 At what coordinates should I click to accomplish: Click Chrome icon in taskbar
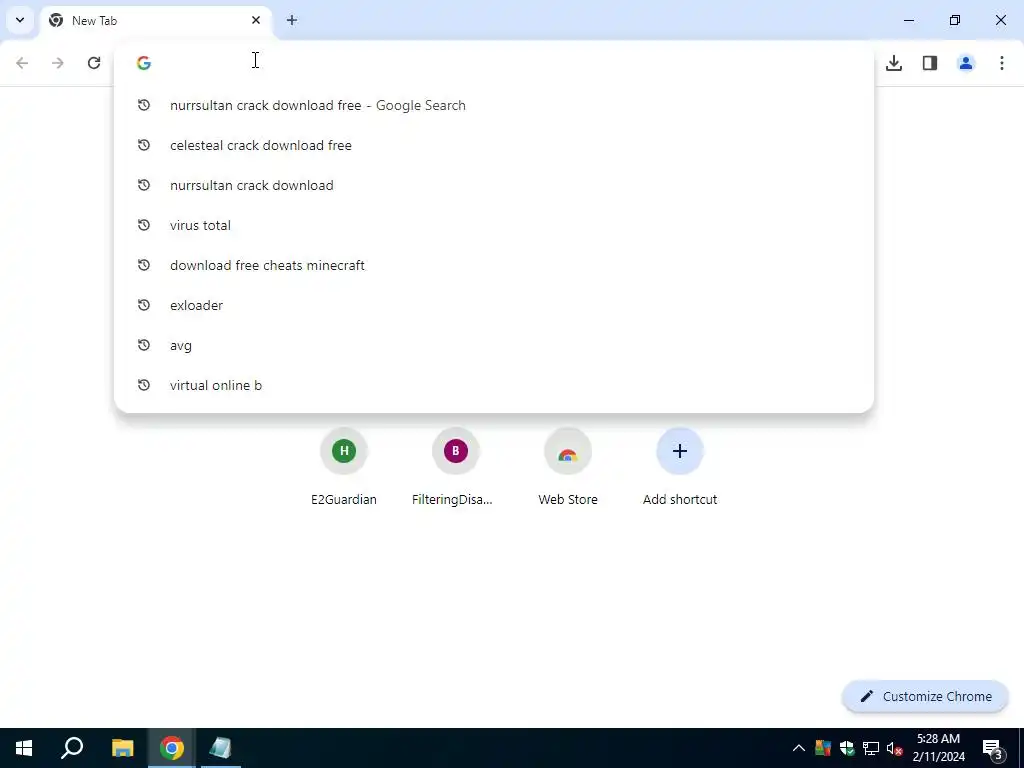171,748
